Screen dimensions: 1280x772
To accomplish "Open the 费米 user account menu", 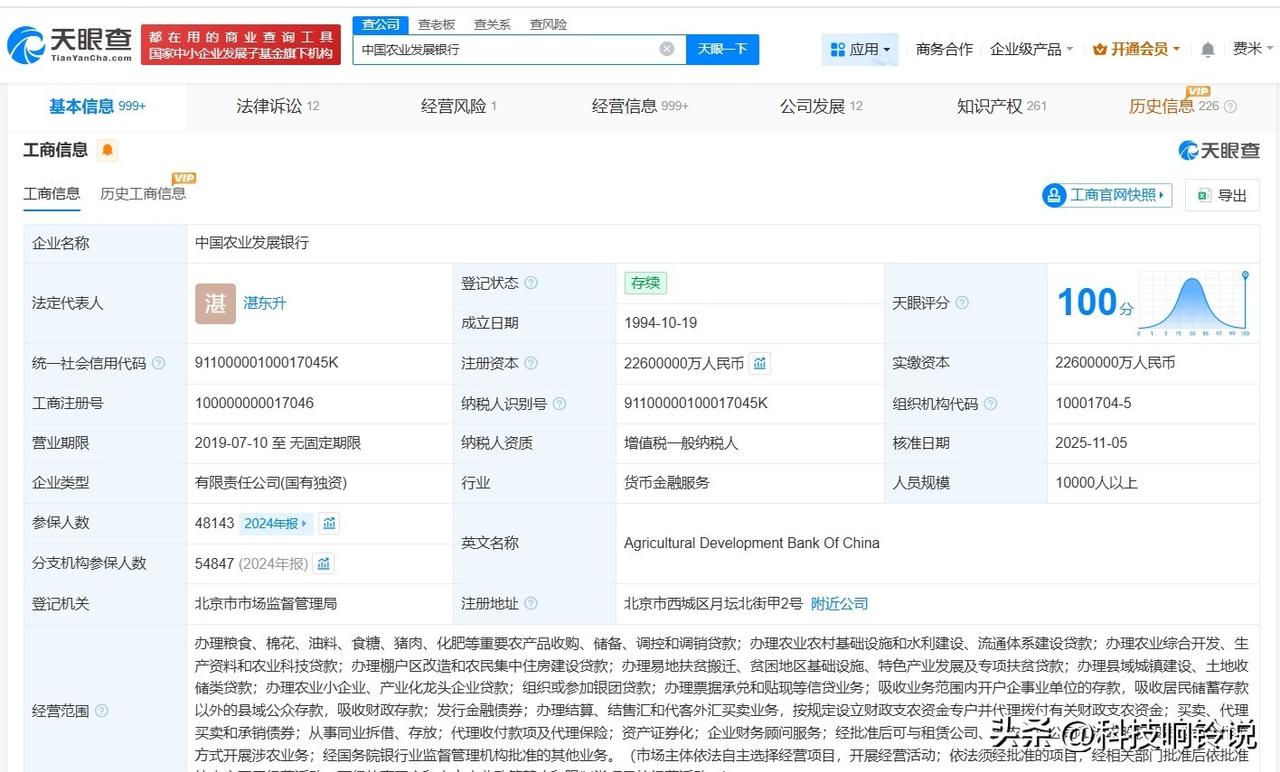I will (1254, 49).
